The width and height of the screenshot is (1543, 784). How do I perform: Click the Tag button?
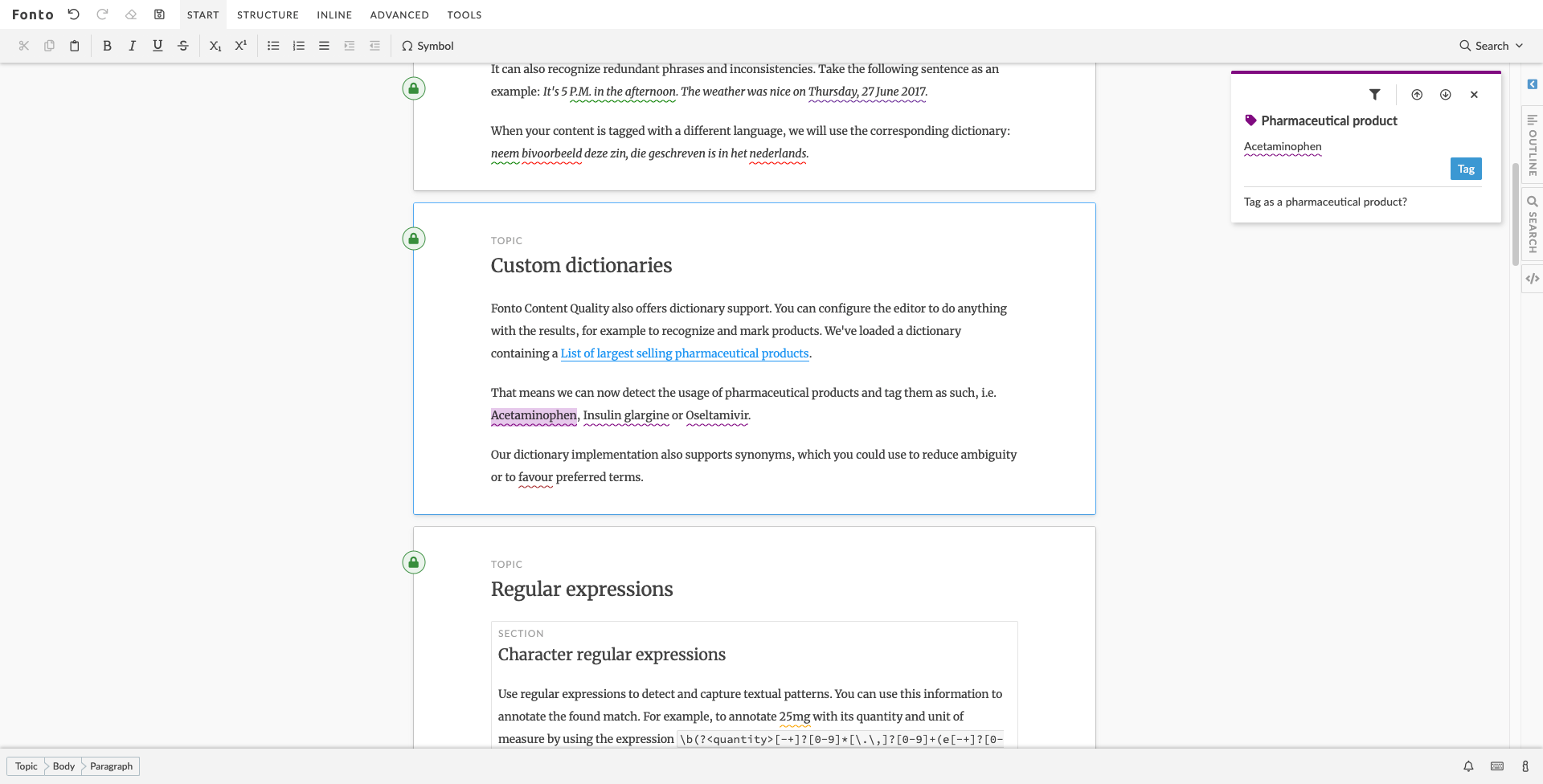coord(1466,169)
